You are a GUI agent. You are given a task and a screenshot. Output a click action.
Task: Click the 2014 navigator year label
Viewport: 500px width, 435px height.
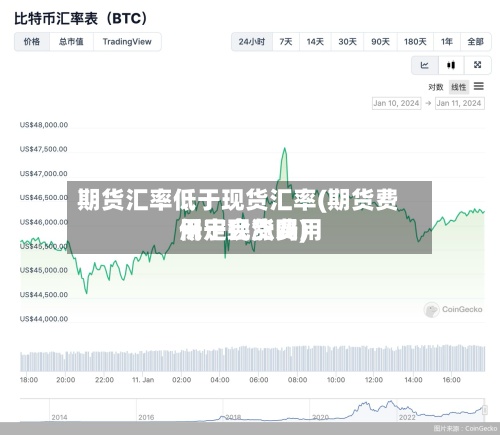(x=59, y=417)
